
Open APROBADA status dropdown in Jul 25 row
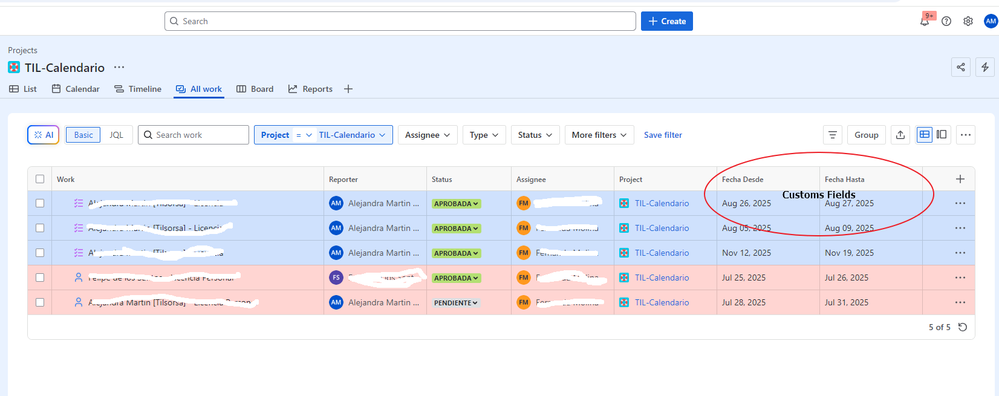[x=456, y=278]
